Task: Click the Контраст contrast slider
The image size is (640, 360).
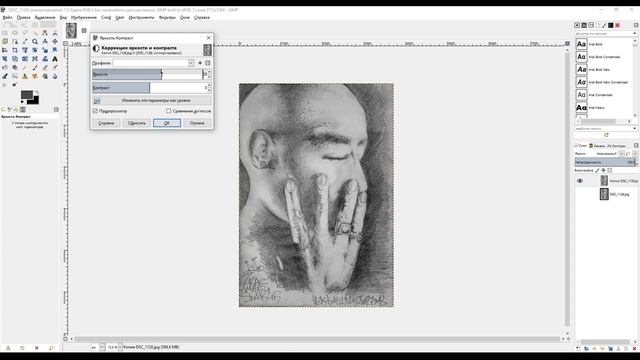Action: pyautogui.click(x=150, y=88)
